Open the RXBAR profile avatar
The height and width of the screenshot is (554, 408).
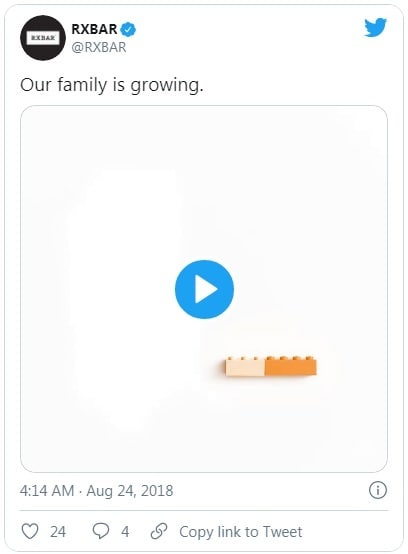pos(43,38)
